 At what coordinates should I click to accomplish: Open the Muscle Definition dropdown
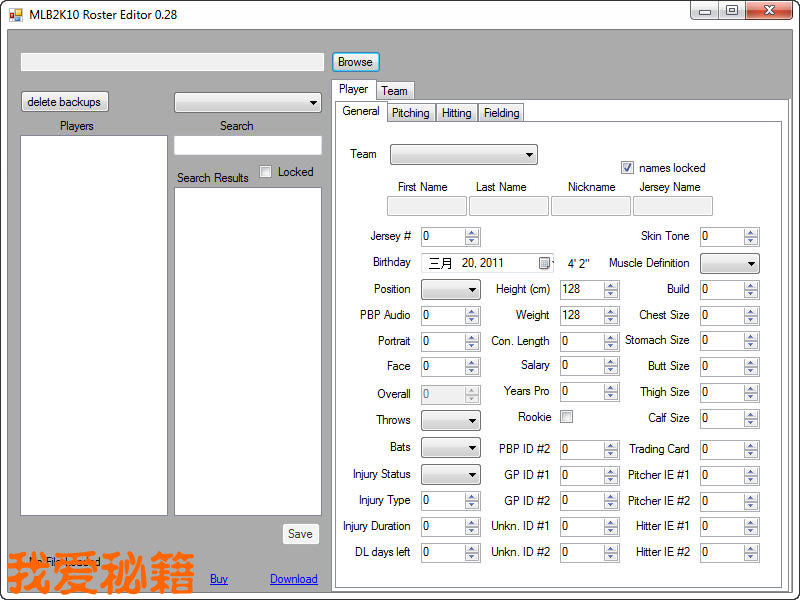tap(729, 264)
